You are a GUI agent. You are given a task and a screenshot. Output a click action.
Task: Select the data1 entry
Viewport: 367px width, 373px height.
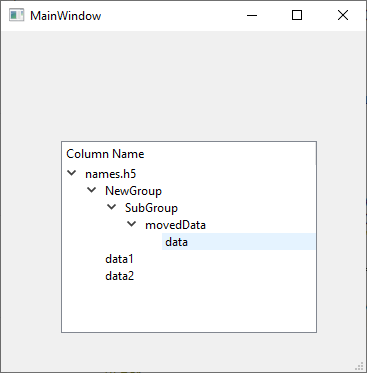click(119, 259)
